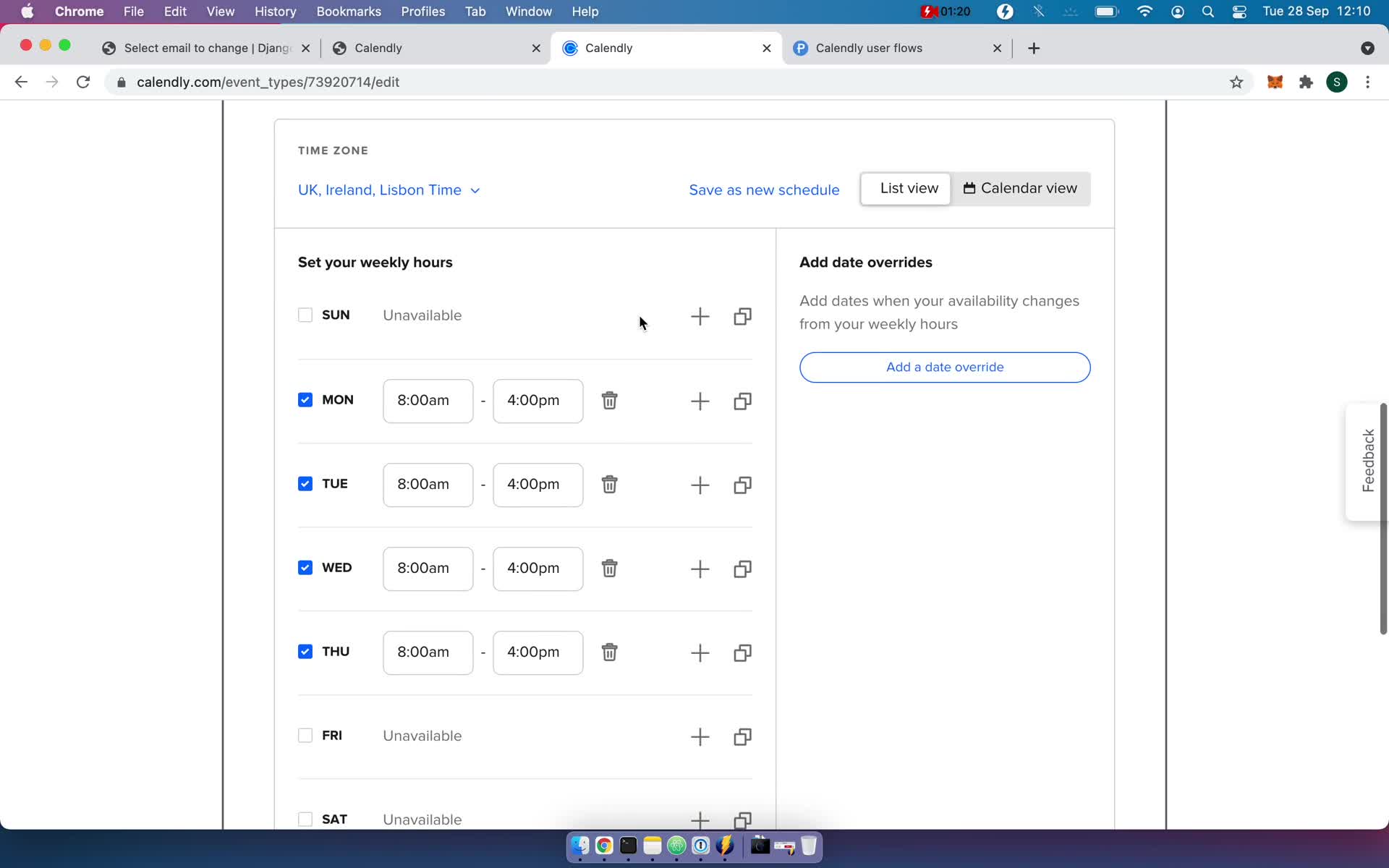Click the copy icon next to Wednesday
Viewport: 1389px width, 868px height.
click(x=742, y=568)
